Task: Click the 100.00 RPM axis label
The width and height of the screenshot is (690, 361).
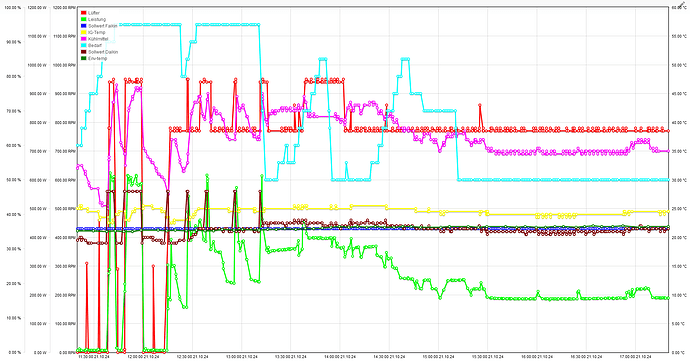Action: point(65,324)
